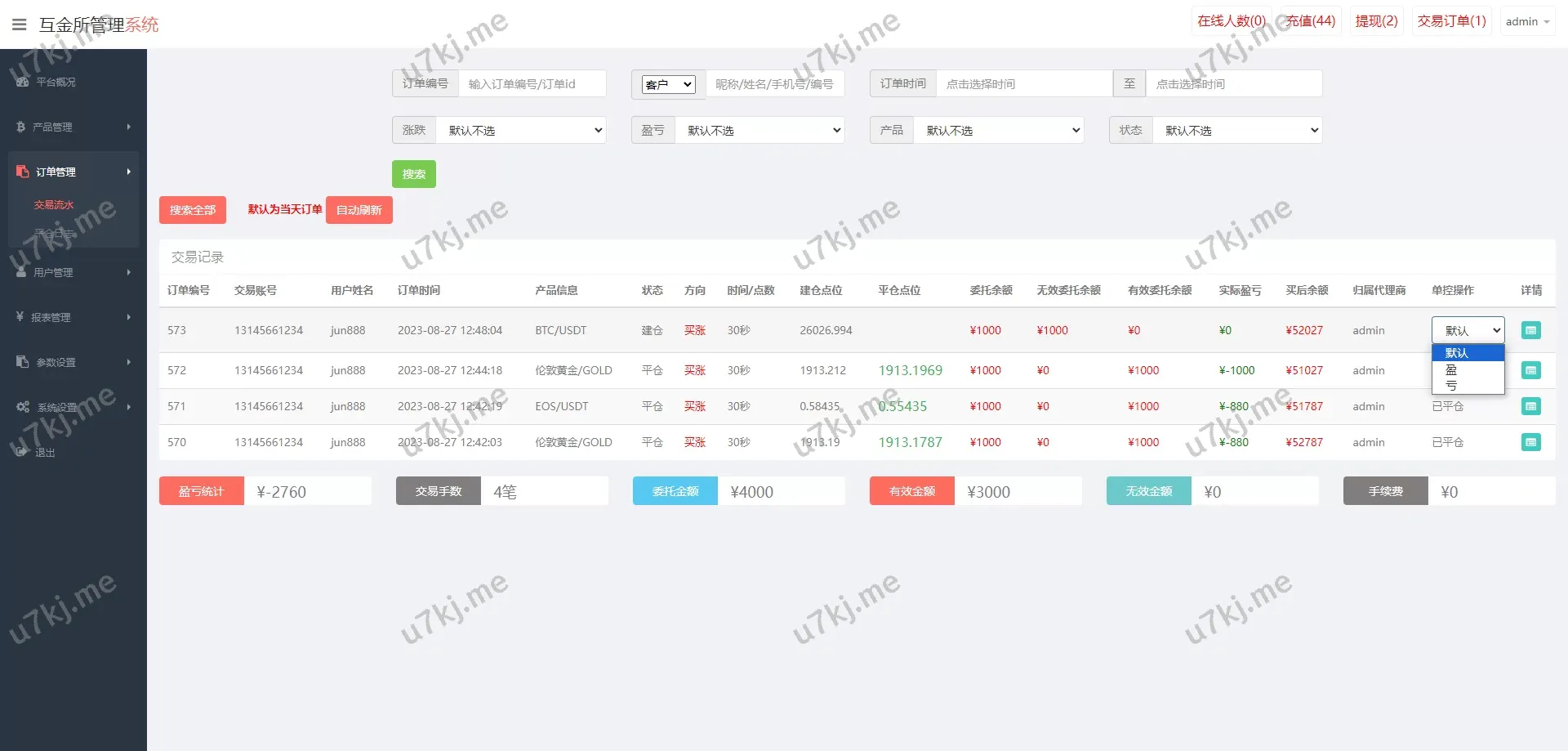This screenshot has height=751, width=1568.
Task: Click the bitcoin icon beside 产品管理
Action: point(21,127)
